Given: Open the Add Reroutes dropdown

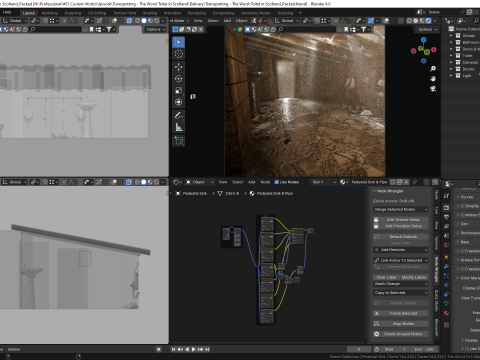Looking at the screenshot, I should pos(400,250).
